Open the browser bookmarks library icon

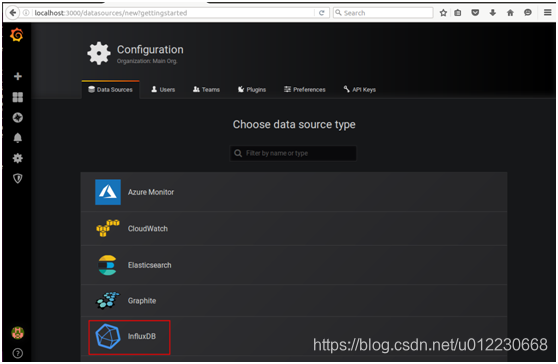click(x=458, y=13)
